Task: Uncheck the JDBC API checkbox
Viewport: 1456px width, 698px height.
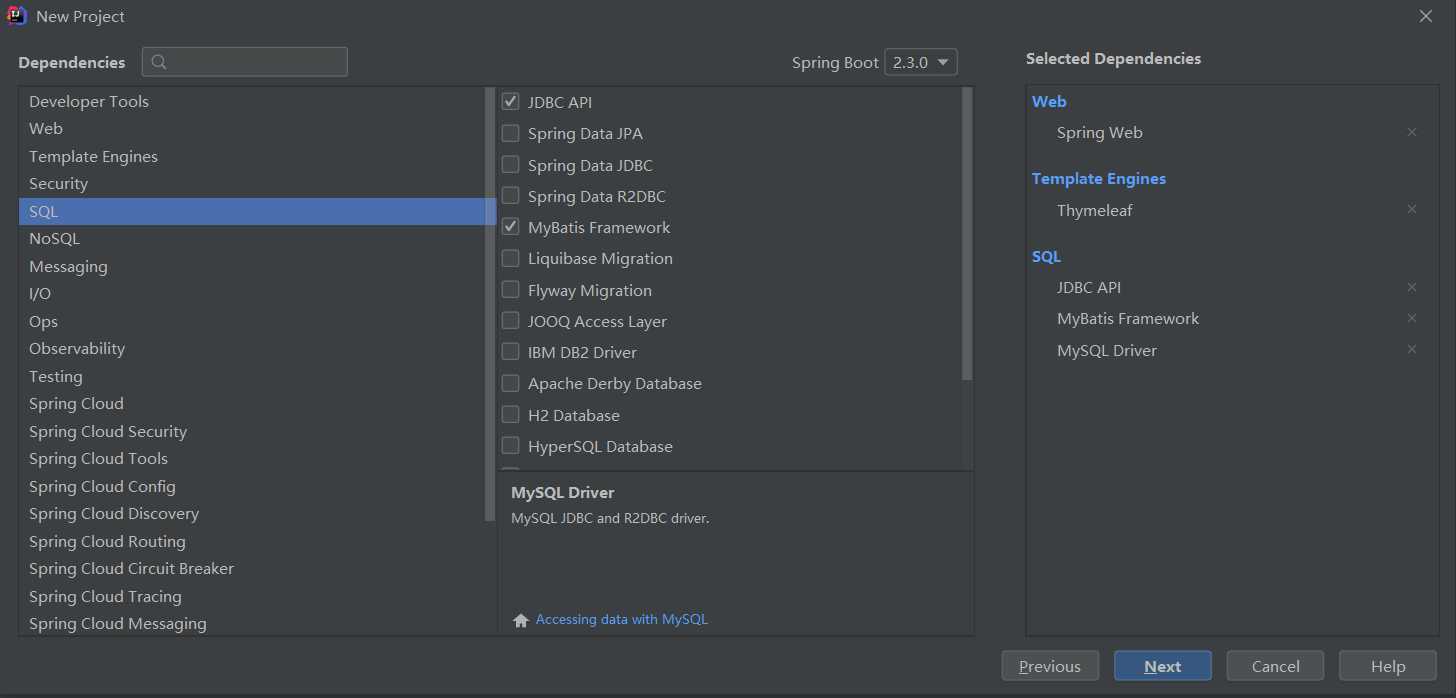Action: click(510, 102)
